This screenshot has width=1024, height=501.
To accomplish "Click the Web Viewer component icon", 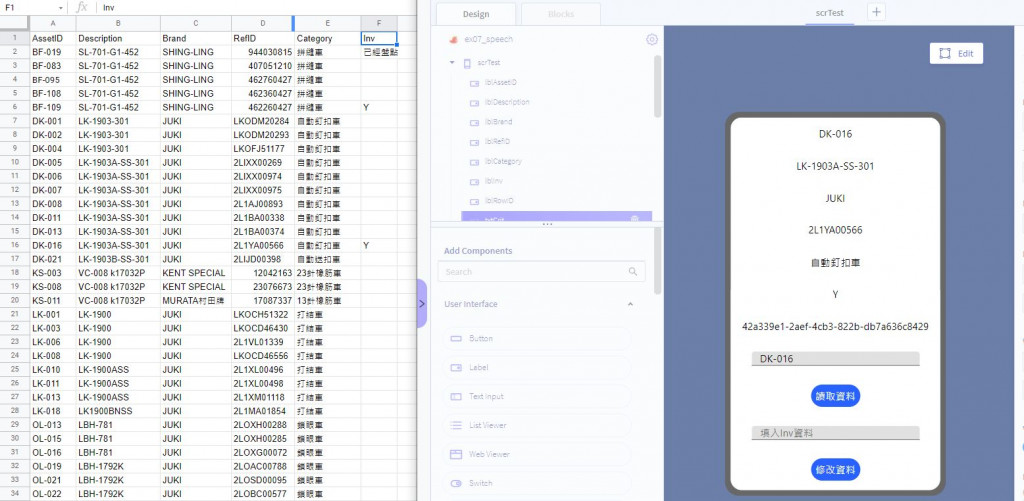I will (x=456, y=454).
